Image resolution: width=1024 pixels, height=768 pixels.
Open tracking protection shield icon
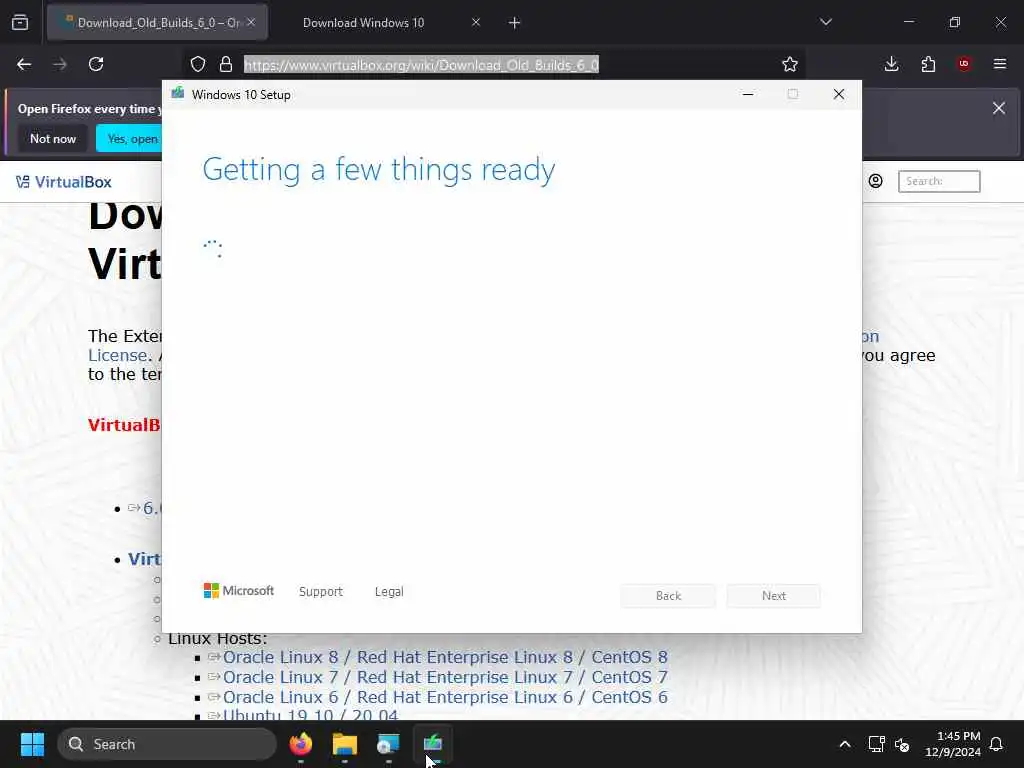tap(198, 64)
